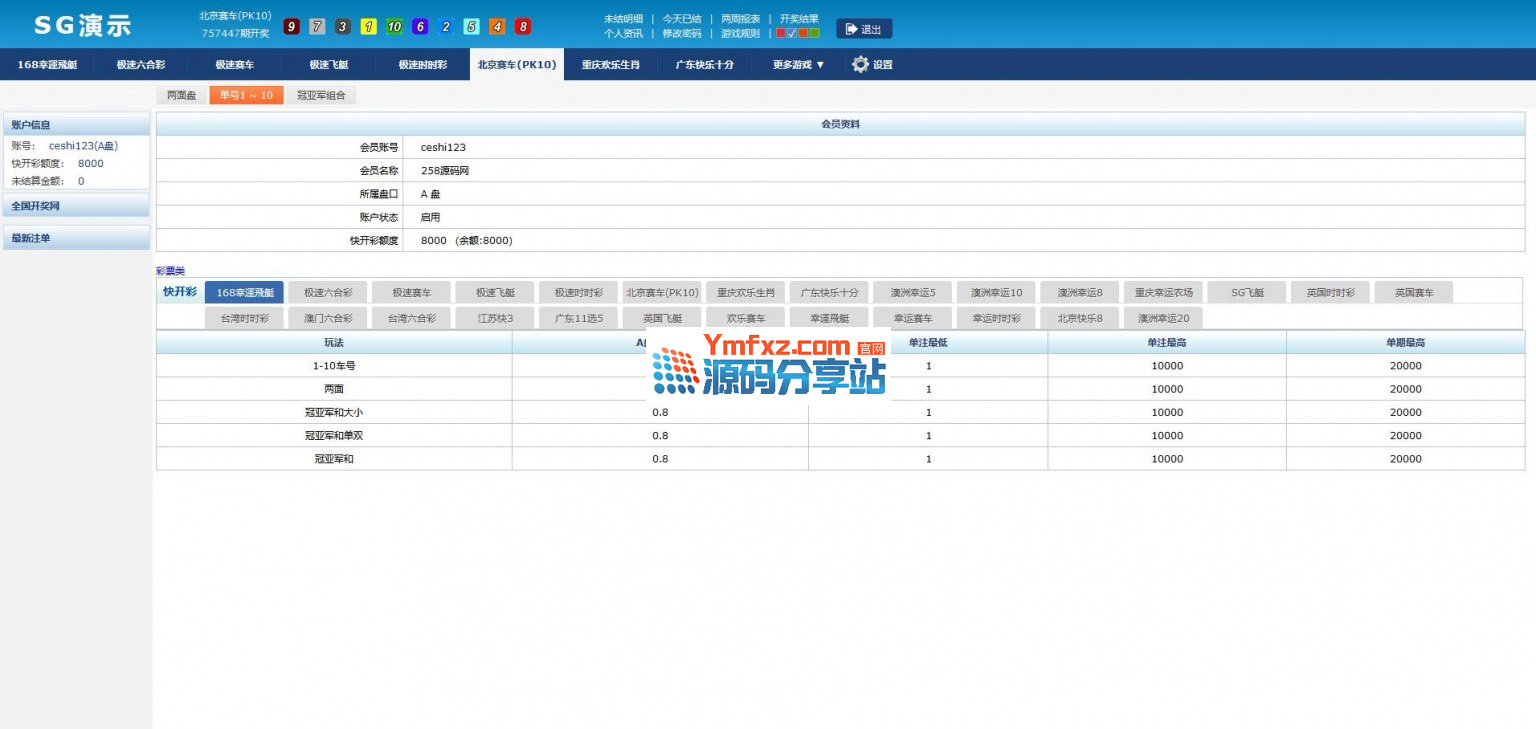Click the settings gear icon

(860, 64)
